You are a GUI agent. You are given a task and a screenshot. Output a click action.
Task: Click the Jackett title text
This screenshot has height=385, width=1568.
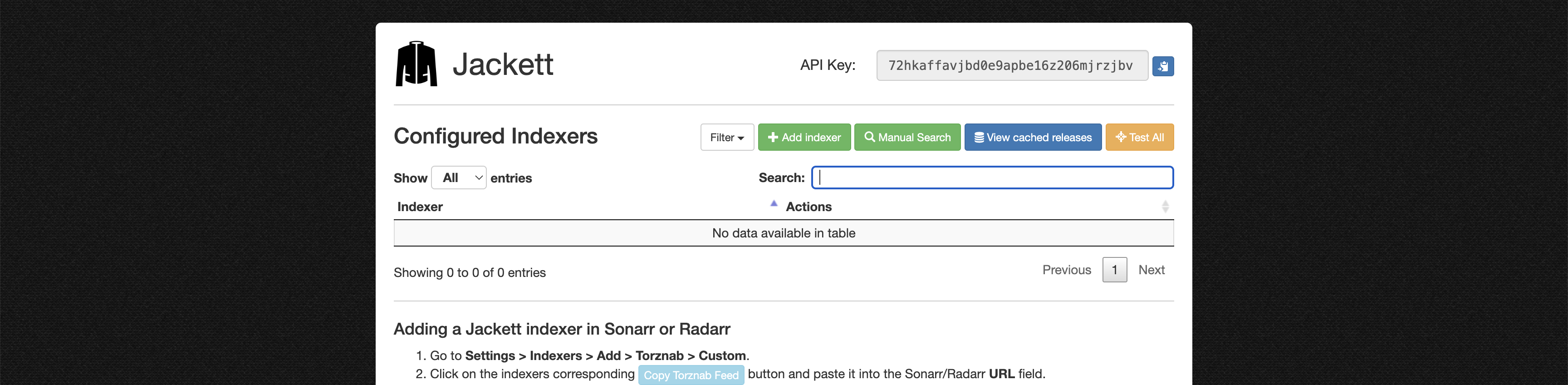(503, 64)
